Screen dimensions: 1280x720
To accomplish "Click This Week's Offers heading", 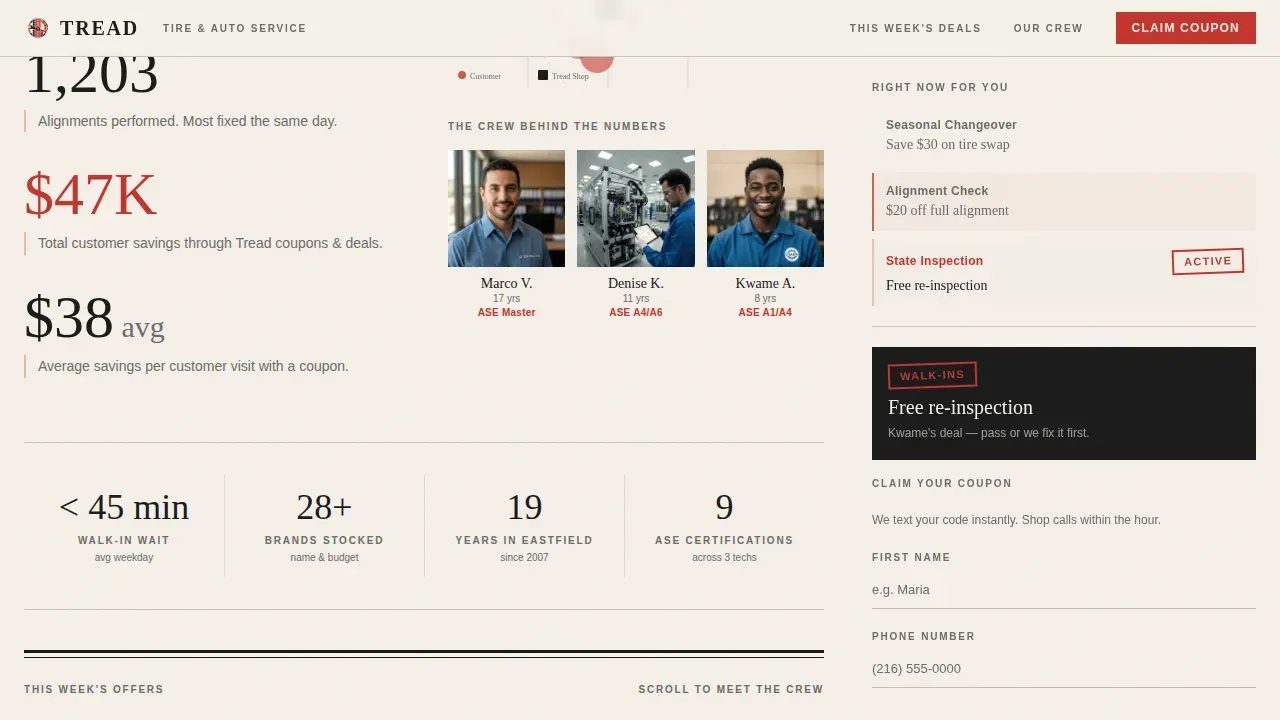I will coord(94,689).
